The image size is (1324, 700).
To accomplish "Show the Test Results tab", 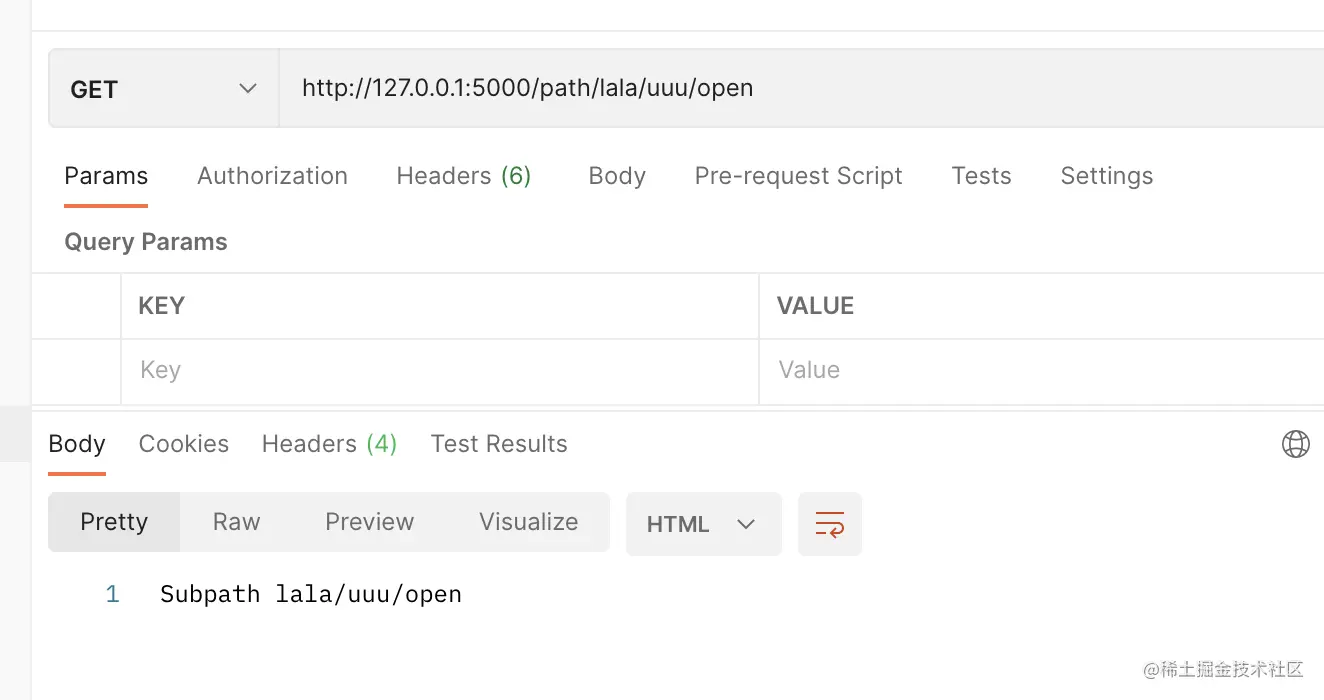I will tap(499, 444).
